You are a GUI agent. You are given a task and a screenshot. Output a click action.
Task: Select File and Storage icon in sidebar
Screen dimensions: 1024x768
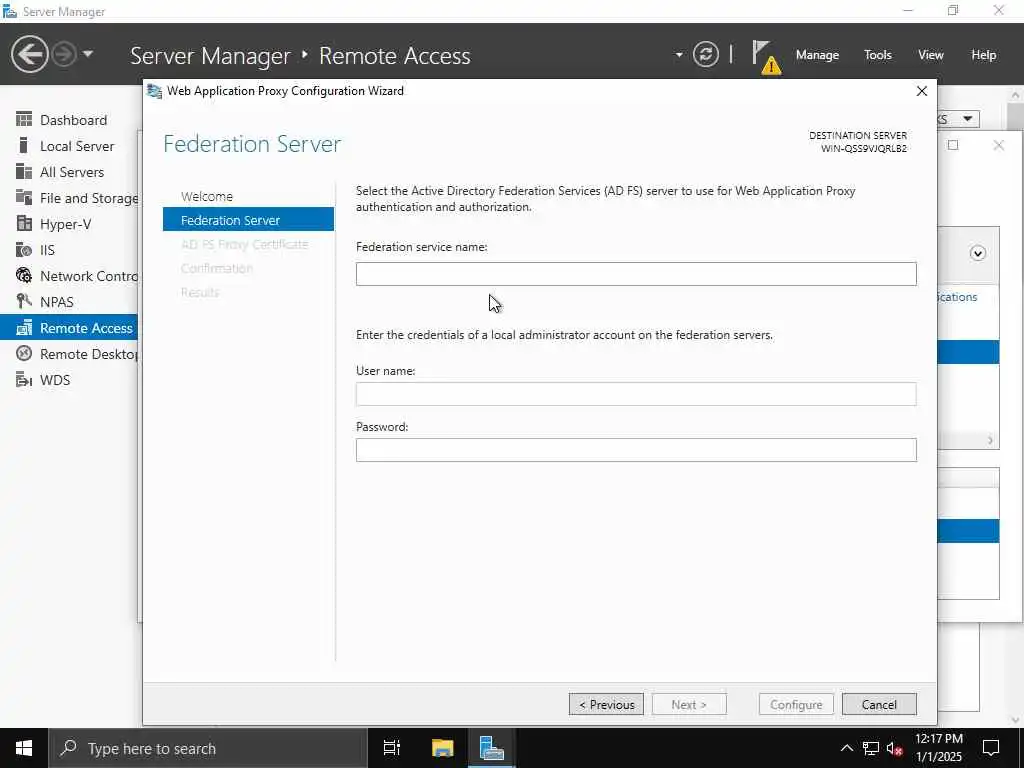click(x=24, y=197)
